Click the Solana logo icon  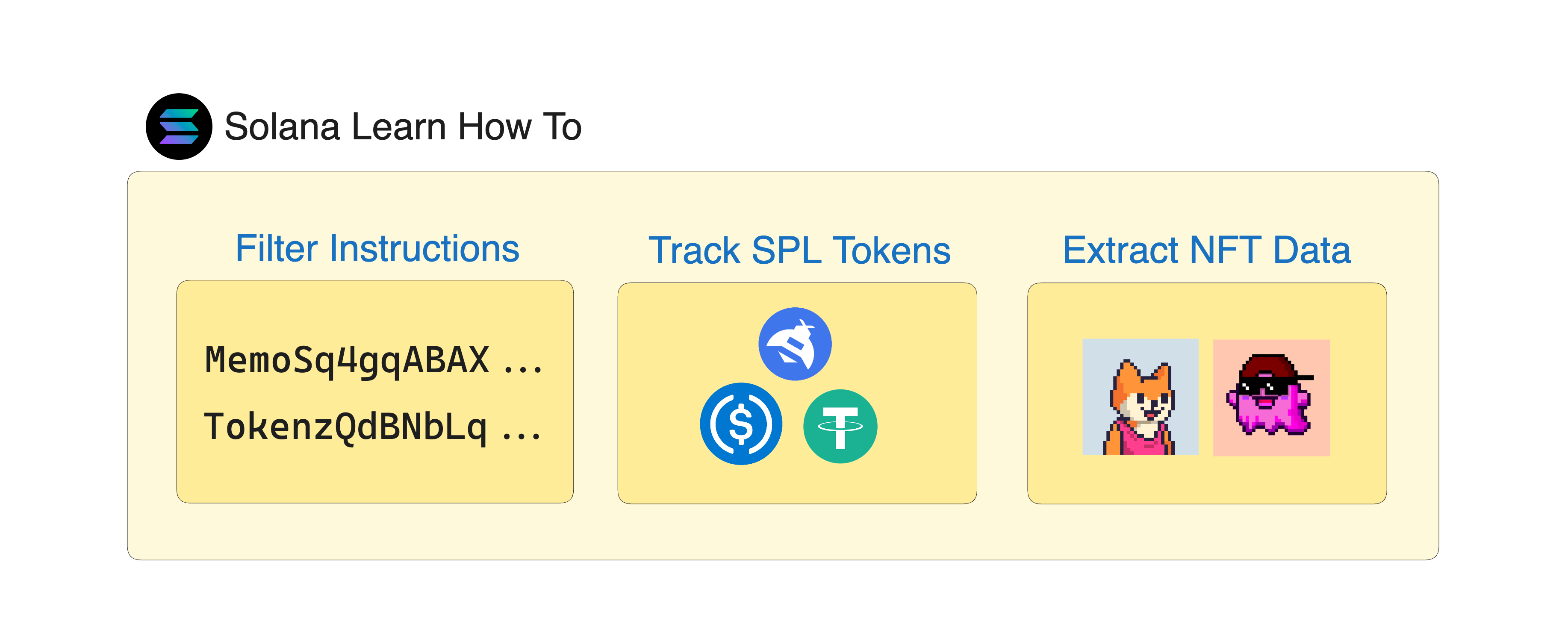179,127
